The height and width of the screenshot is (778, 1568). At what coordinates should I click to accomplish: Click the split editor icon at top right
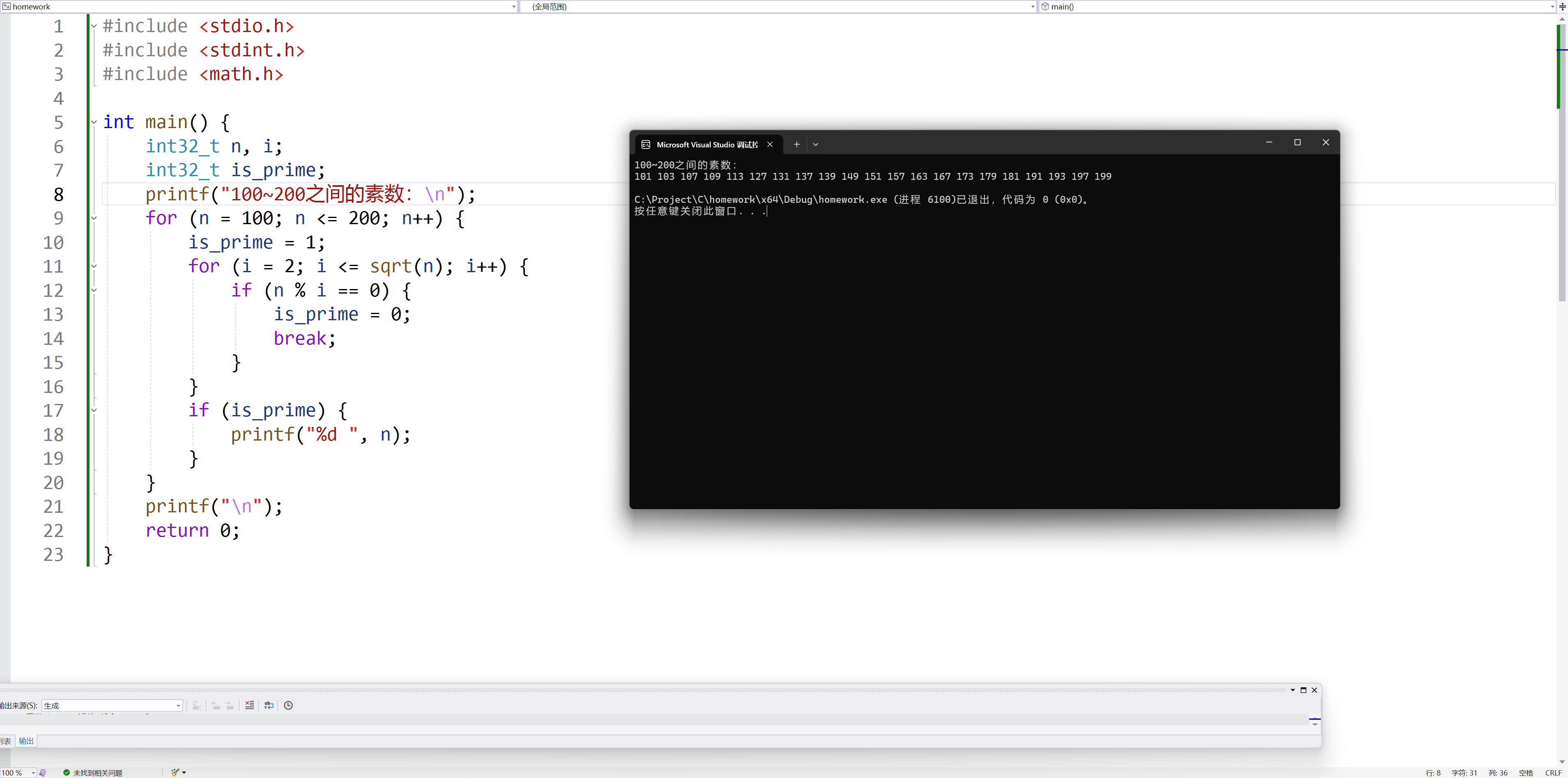tap(1562, 7)
